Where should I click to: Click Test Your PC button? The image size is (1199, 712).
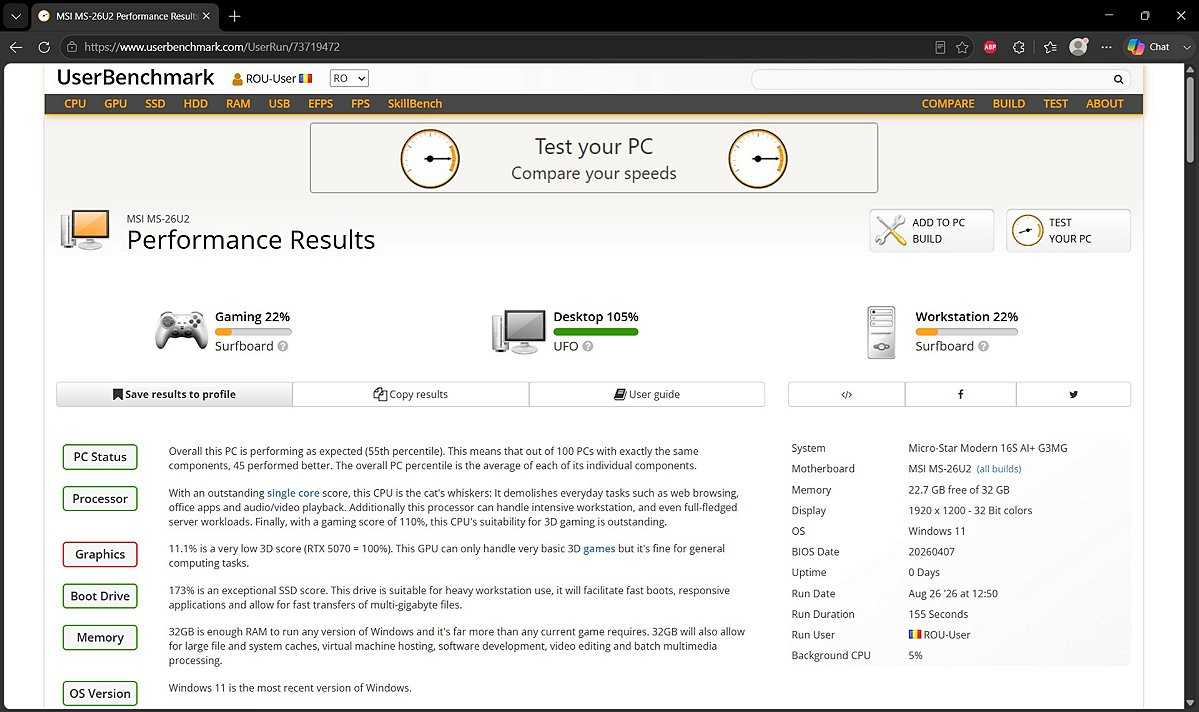click(x=1068, y=230)
